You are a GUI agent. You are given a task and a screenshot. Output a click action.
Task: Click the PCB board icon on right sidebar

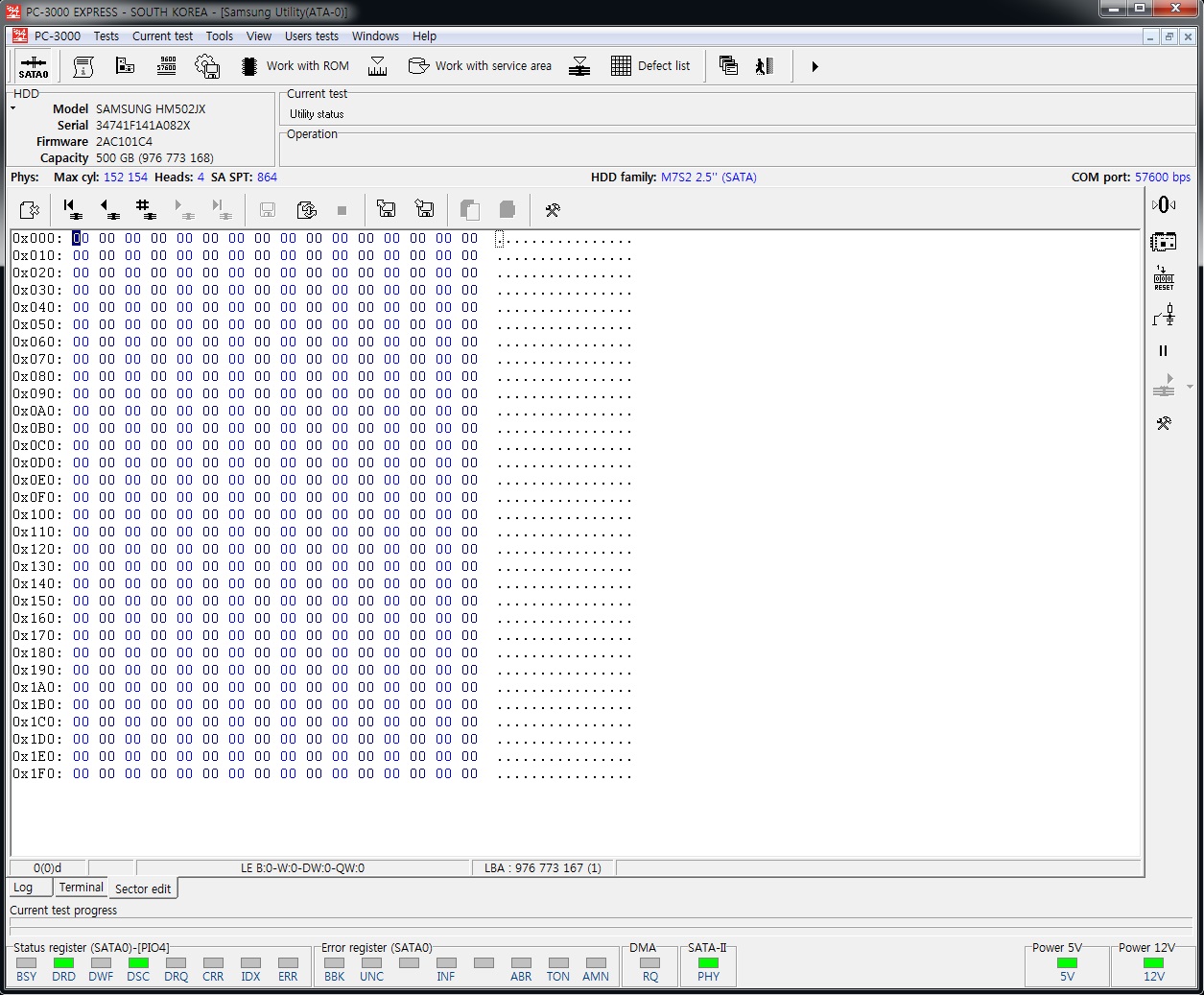coord(1163,242)
